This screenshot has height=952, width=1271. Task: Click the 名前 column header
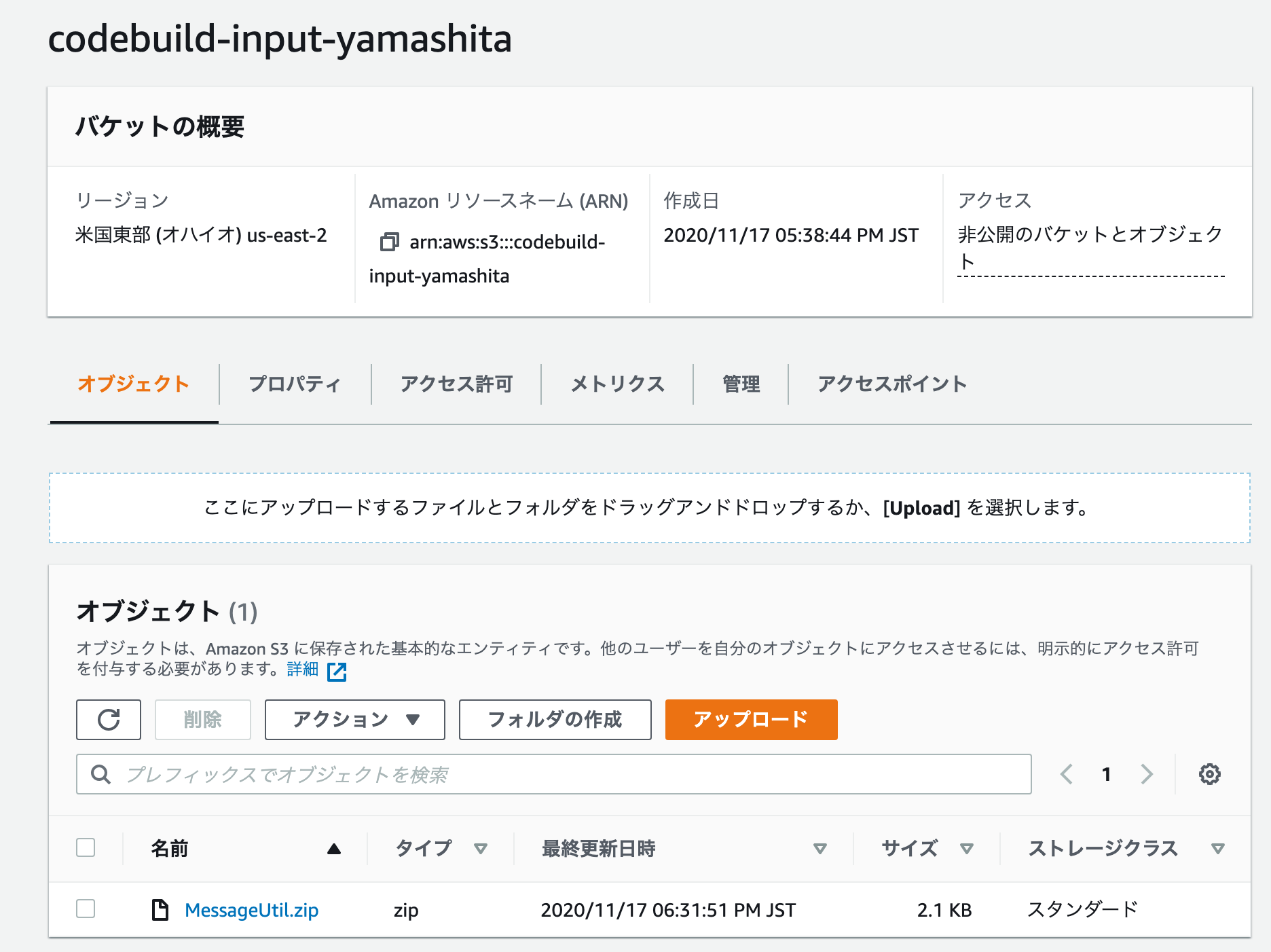(170, 849)
